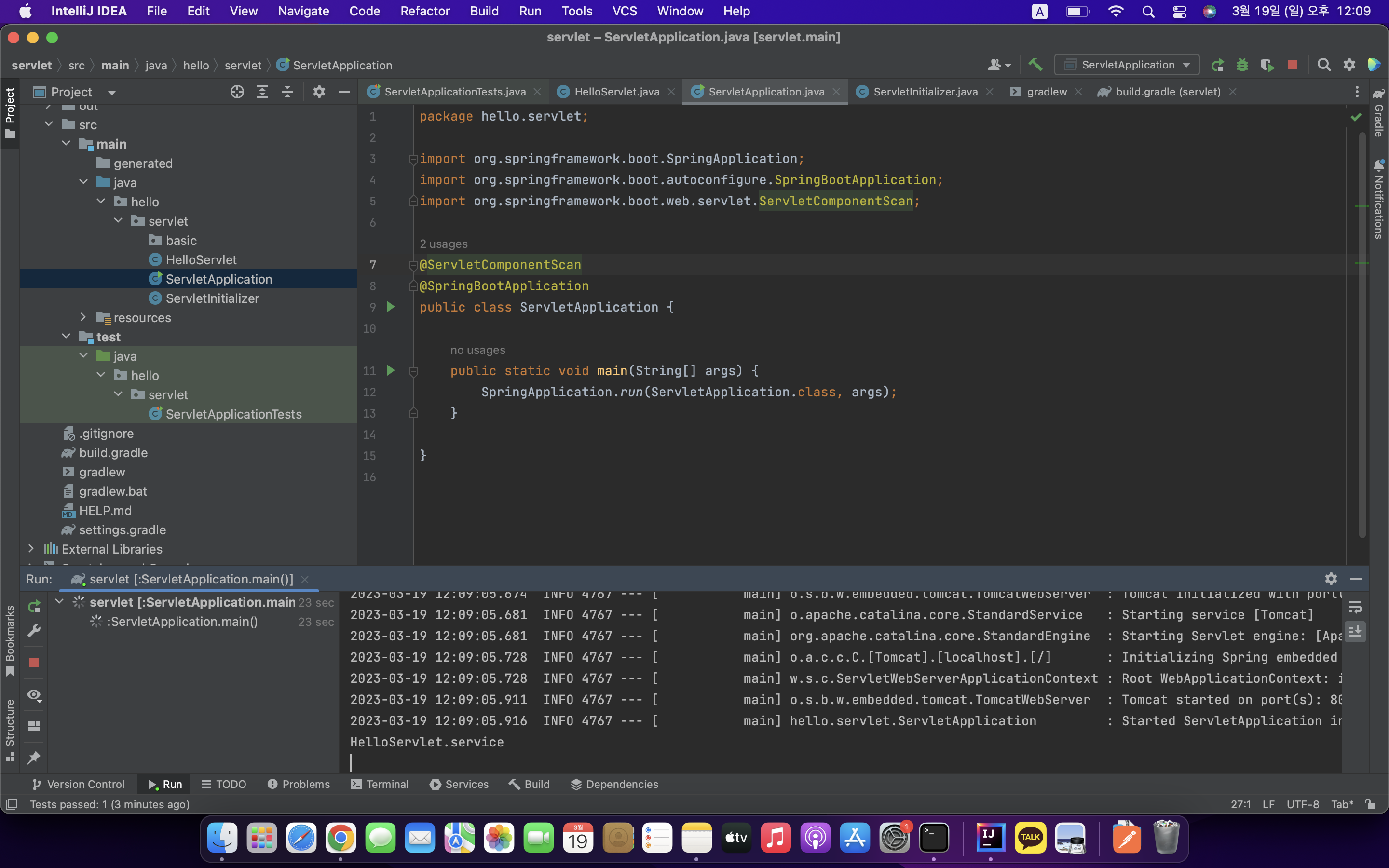Open the Refactor menu
The image size is (1389, 868).
425,11
